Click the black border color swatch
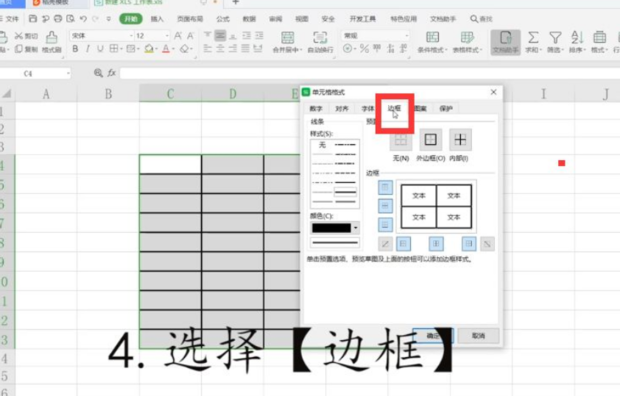Screen dimensions: 620x396 331,228
